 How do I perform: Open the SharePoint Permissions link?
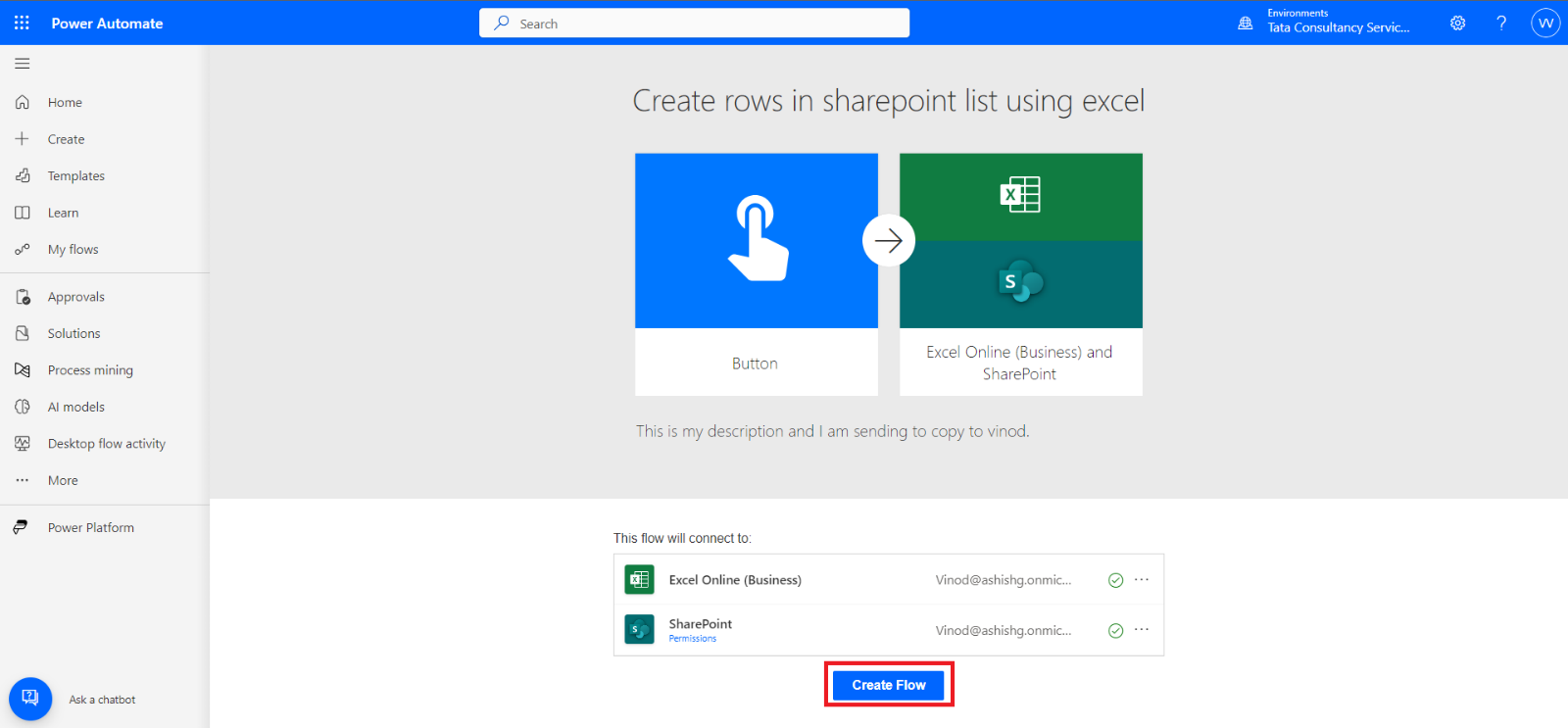[692, 639]
